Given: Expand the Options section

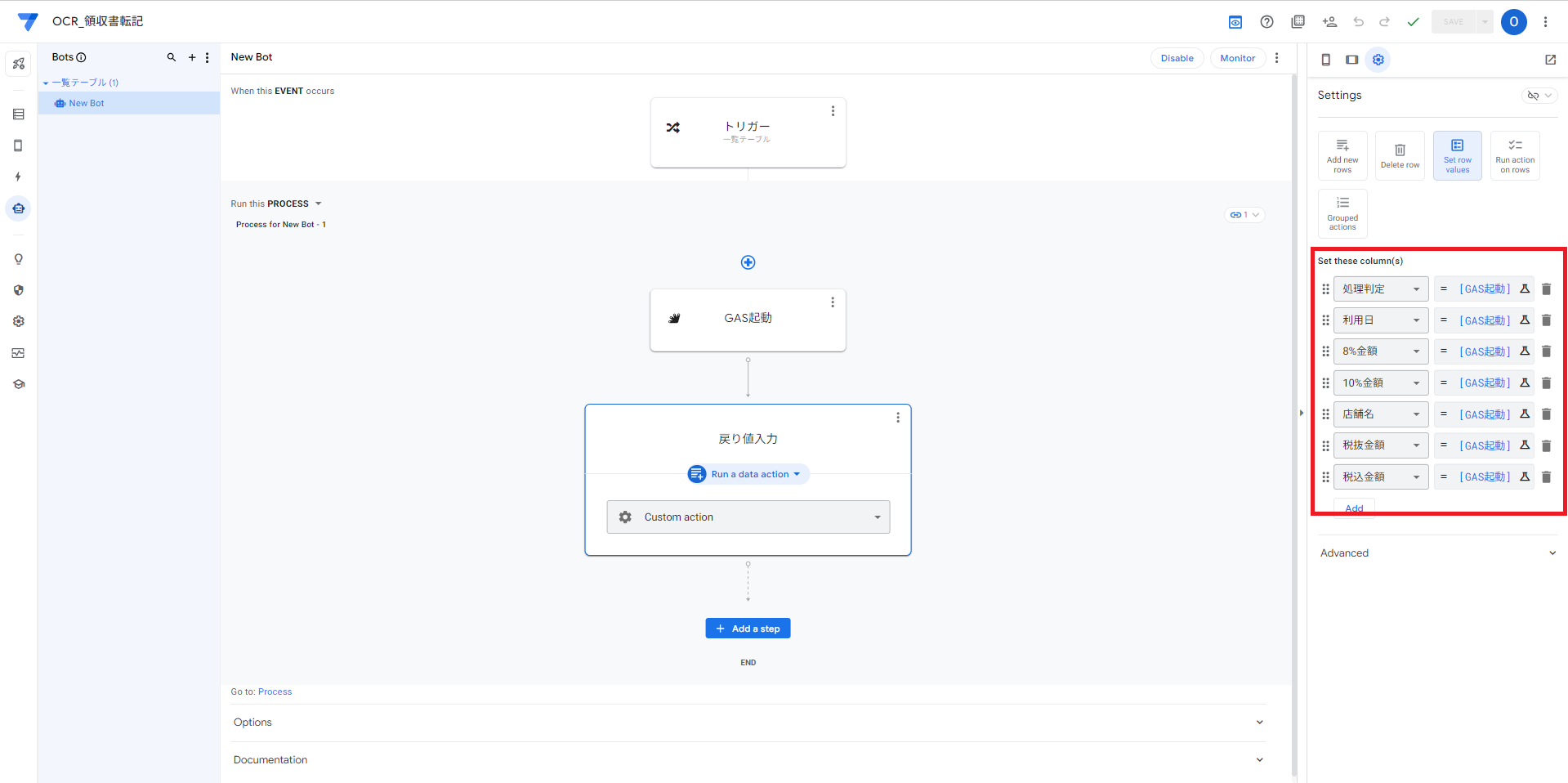Looking at the screenshot, I should [x=748, y=723].
